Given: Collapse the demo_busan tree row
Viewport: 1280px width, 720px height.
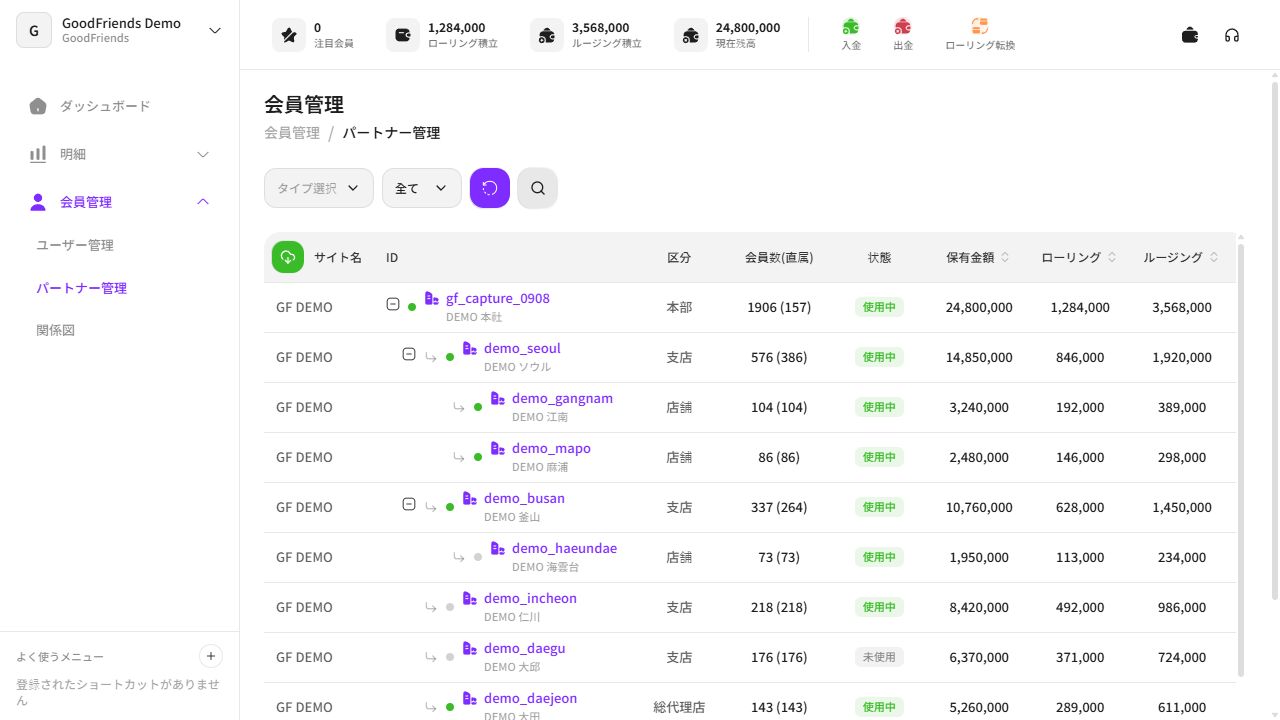Looking at the screenshot, I should click(408, 504).
